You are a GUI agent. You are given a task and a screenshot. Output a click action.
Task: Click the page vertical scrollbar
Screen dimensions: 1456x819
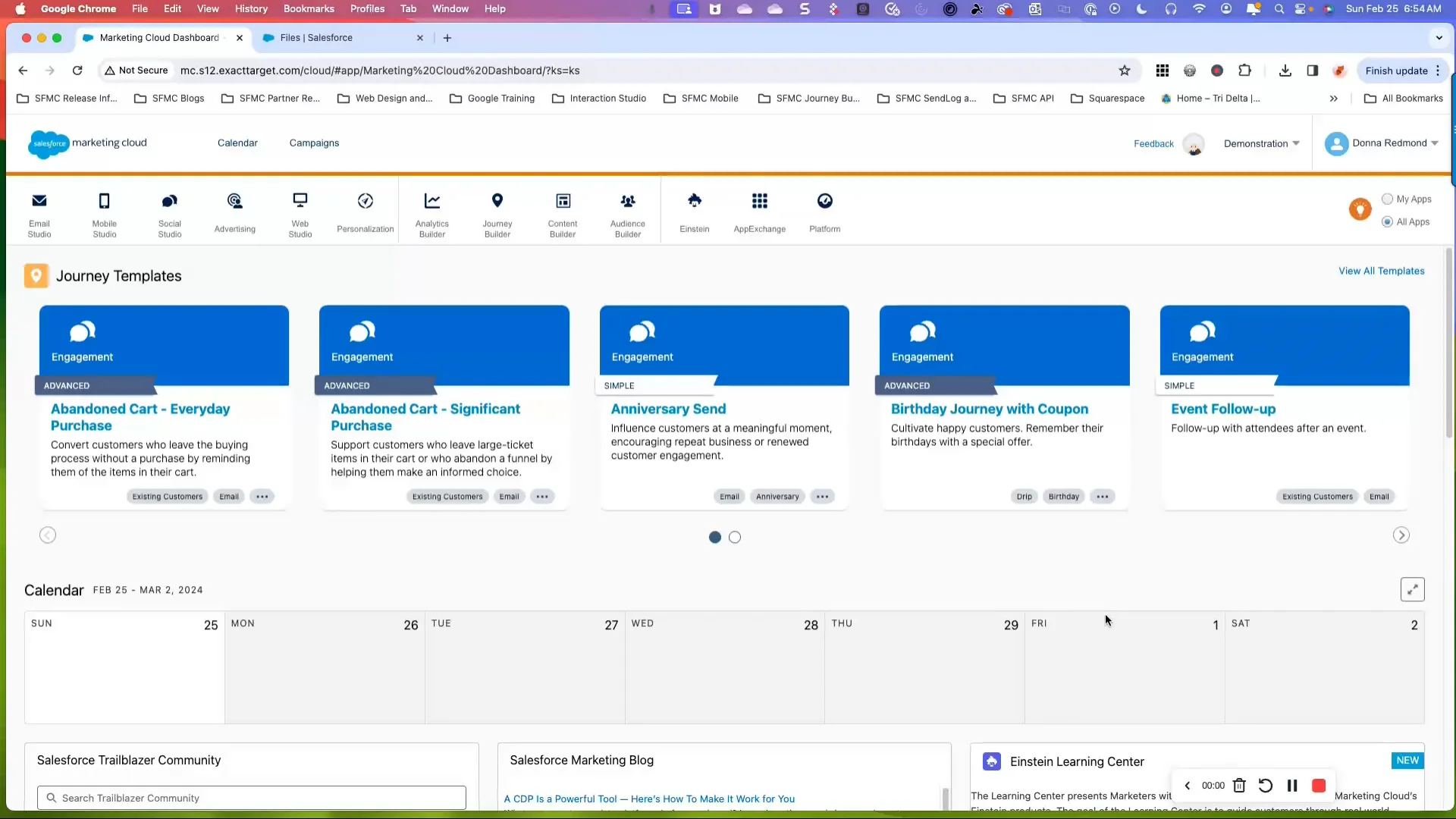[1448, 341]
